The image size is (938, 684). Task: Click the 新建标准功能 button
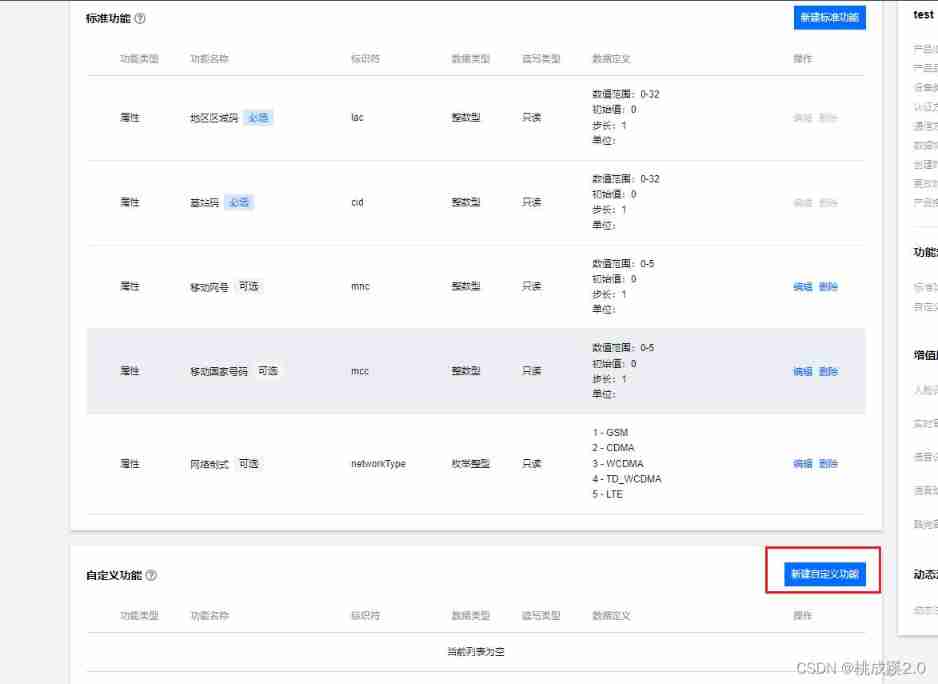[x=828, y=18]
